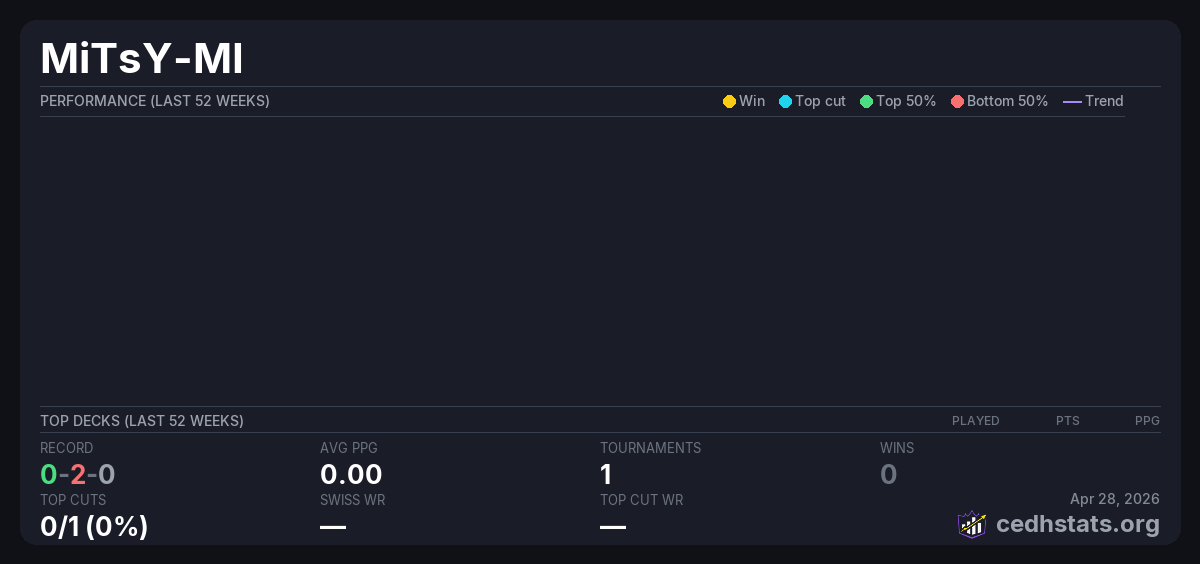Screen dimensions: 1200x564
Task: Click the red Bottom 50% legend dot
Action: tap(957, 101)
